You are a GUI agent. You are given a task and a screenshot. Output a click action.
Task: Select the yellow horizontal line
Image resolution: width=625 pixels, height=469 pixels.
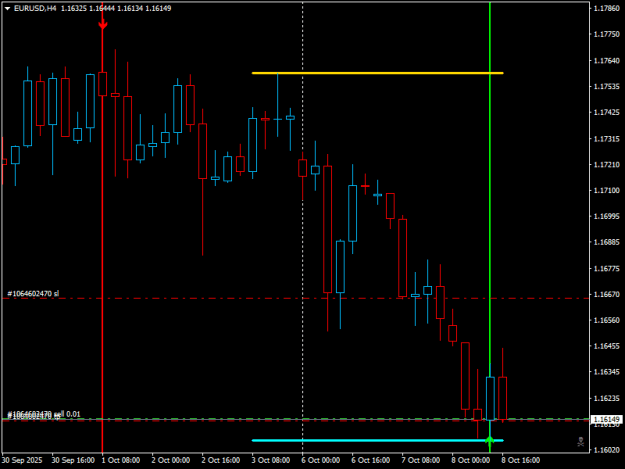(377, 73)
